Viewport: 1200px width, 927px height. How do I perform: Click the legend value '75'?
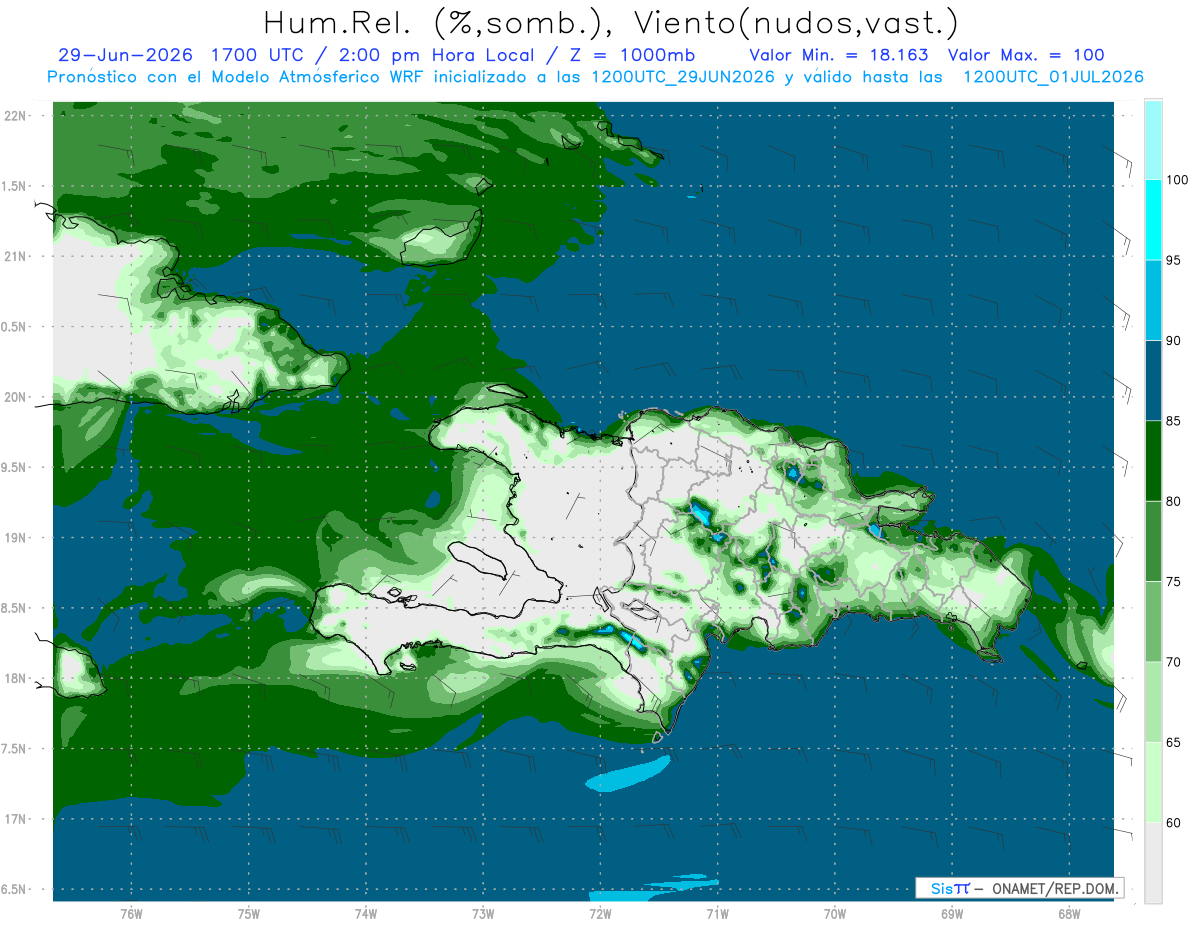(x=1174, y=582)
